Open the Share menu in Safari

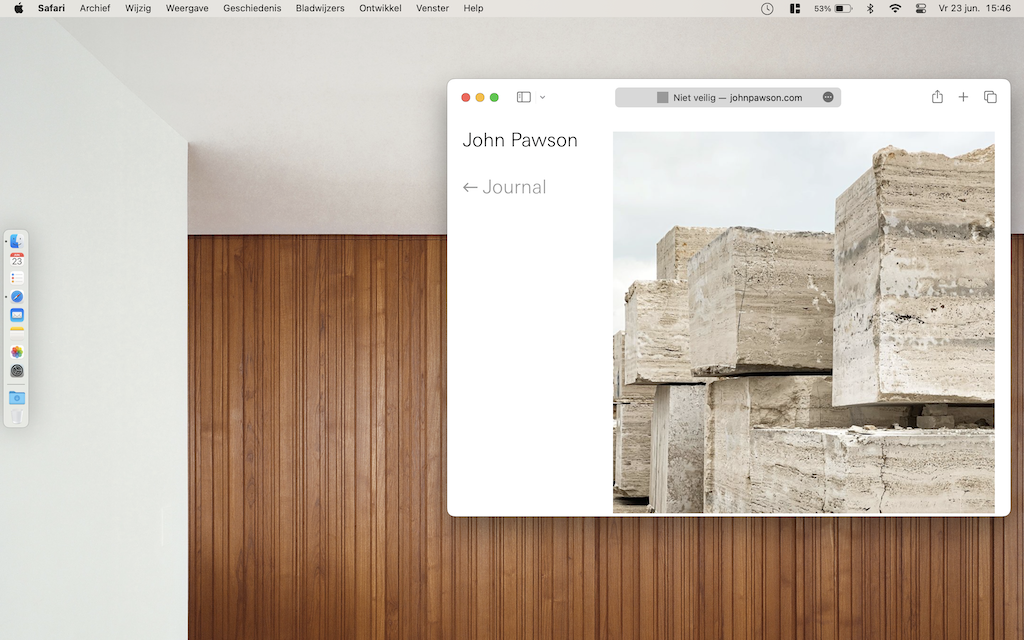[x=937, y=97]
